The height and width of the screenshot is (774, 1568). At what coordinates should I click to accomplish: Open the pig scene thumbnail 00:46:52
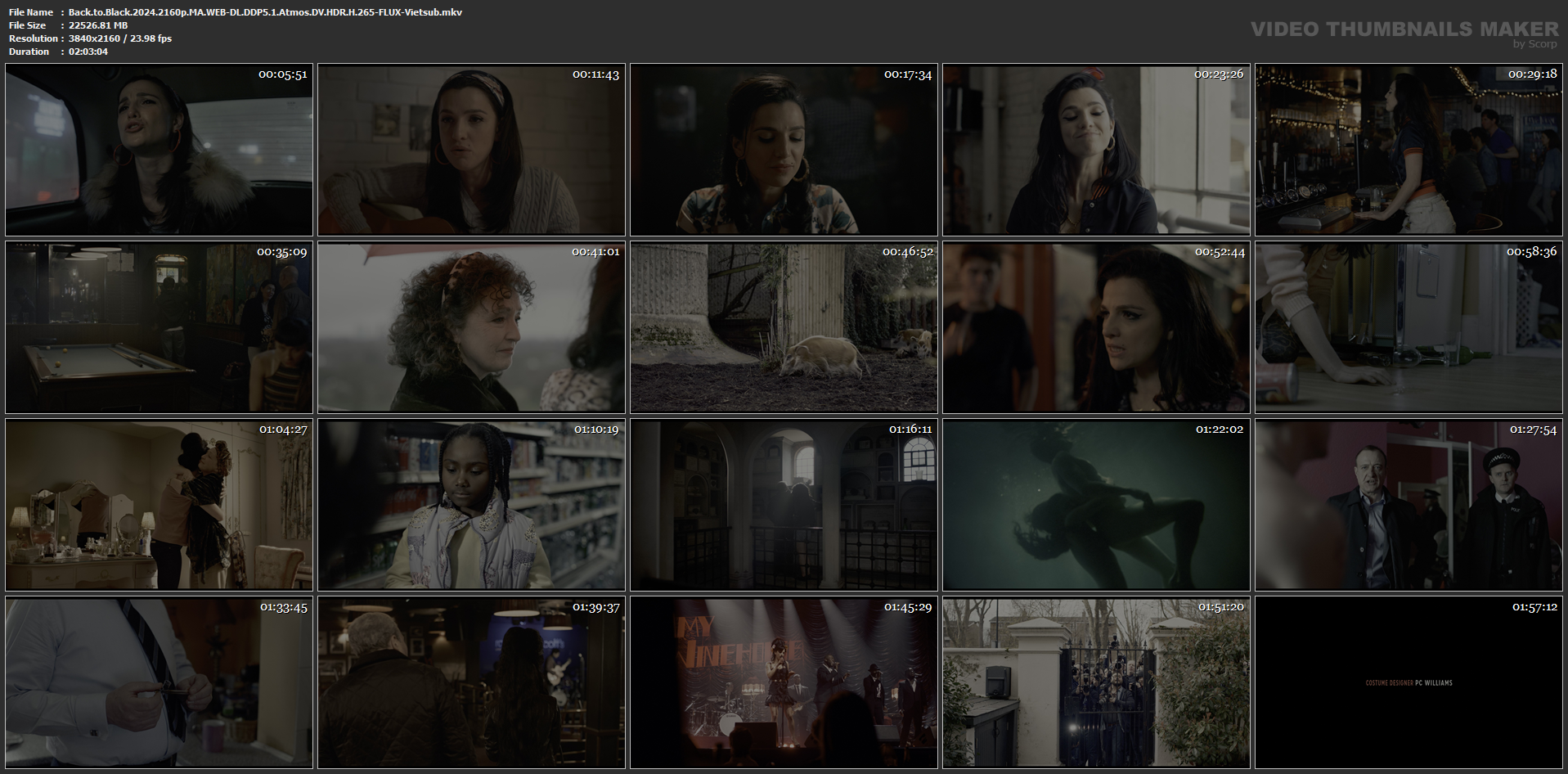[x=784, y=327]
